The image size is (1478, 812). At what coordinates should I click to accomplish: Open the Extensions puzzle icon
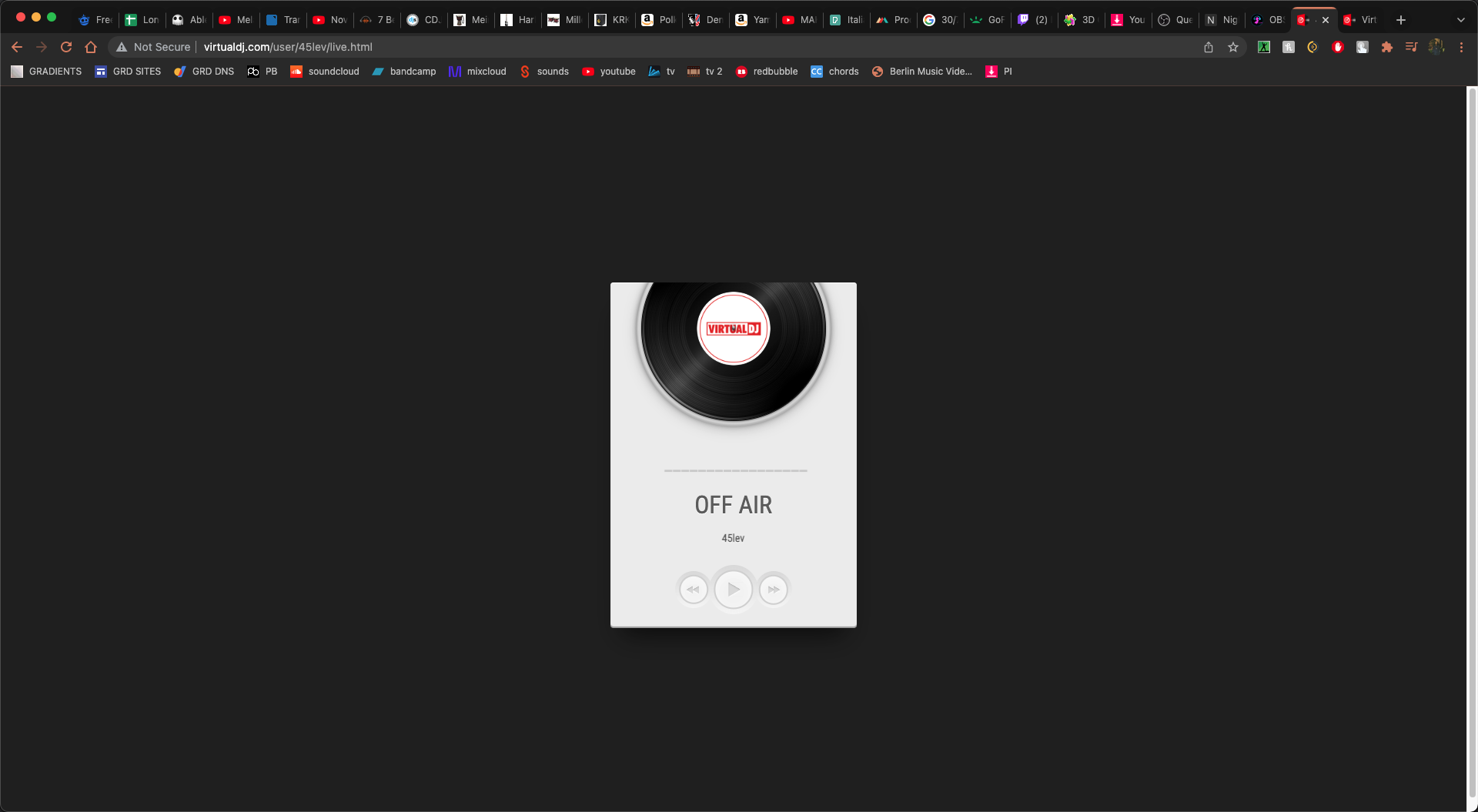coord(1387,47)
